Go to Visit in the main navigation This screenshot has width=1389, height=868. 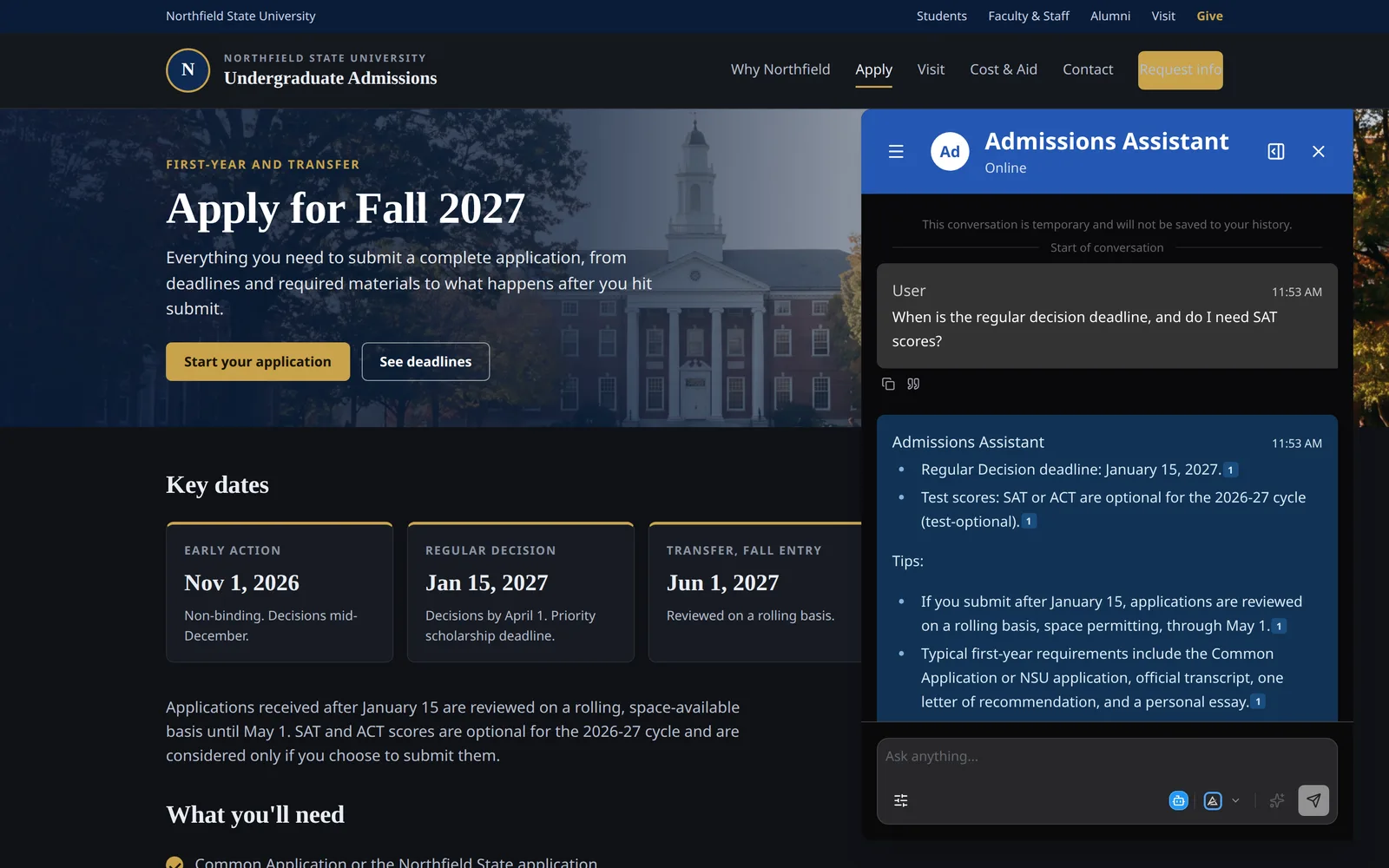[x=931, y=69]
